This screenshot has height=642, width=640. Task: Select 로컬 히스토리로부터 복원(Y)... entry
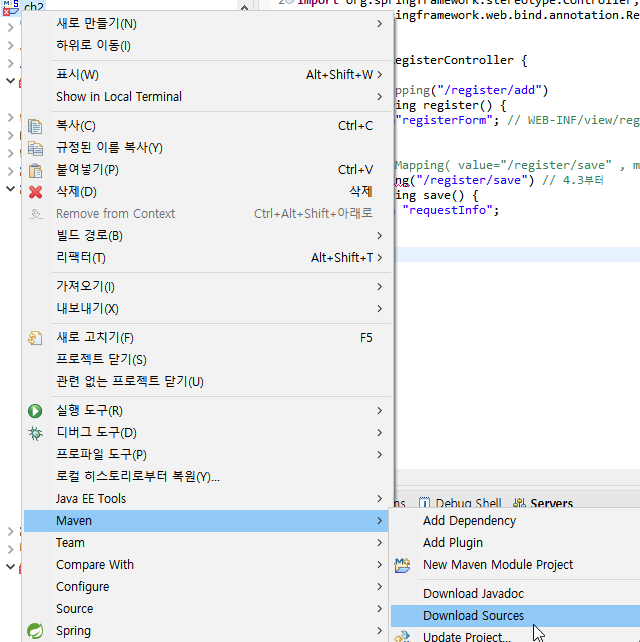point(206,477)
